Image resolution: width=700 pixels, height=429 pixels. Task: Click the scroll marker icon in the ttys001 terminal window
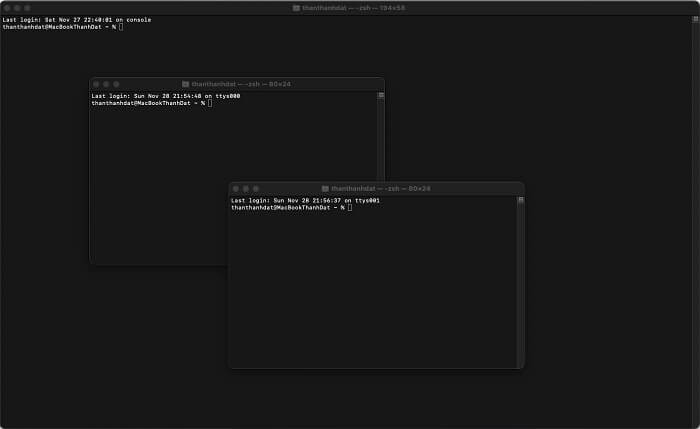521,200
